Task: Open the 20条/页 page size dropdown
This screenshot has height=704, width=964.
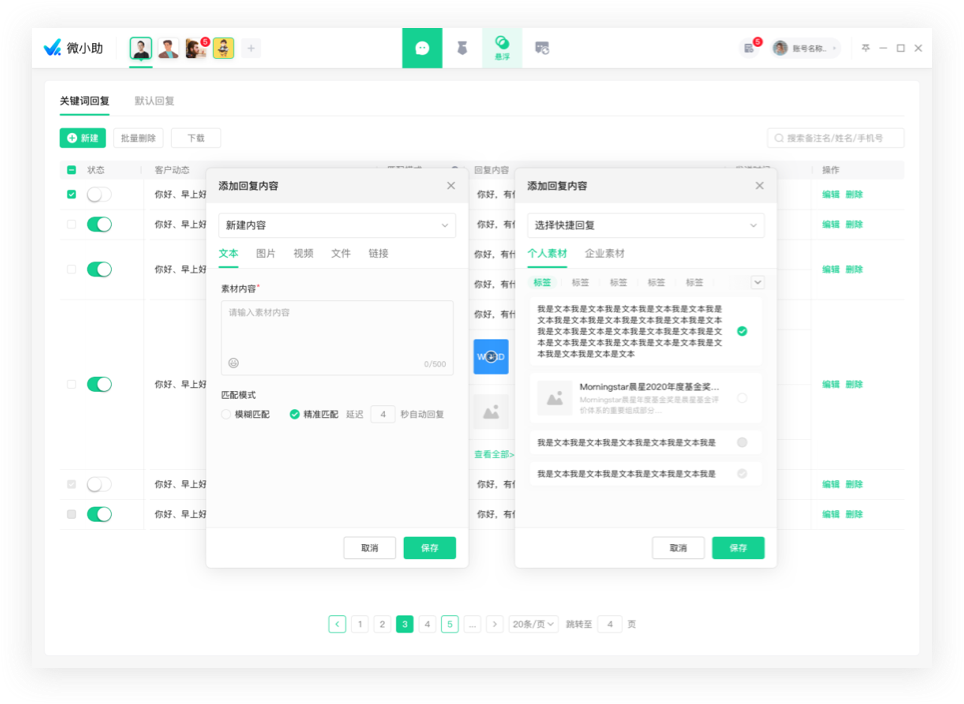Action: point(533,624)
